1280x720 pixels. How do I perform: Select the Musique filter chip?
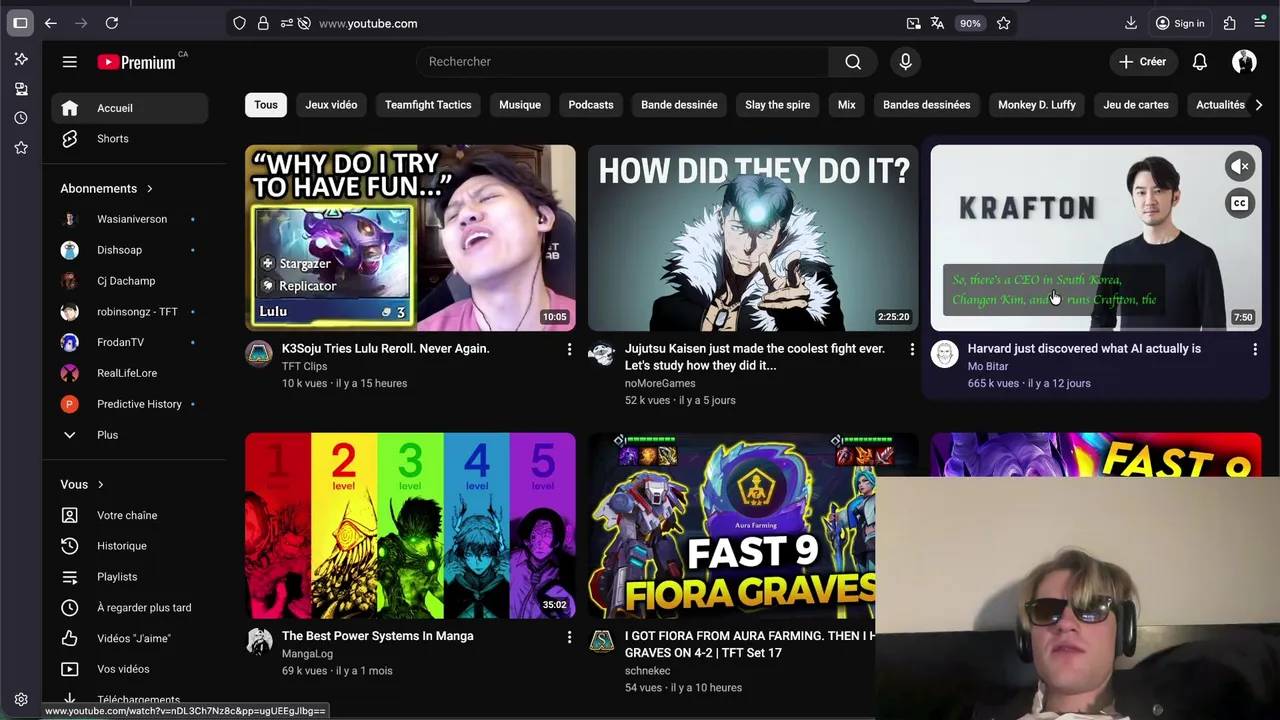520,105
